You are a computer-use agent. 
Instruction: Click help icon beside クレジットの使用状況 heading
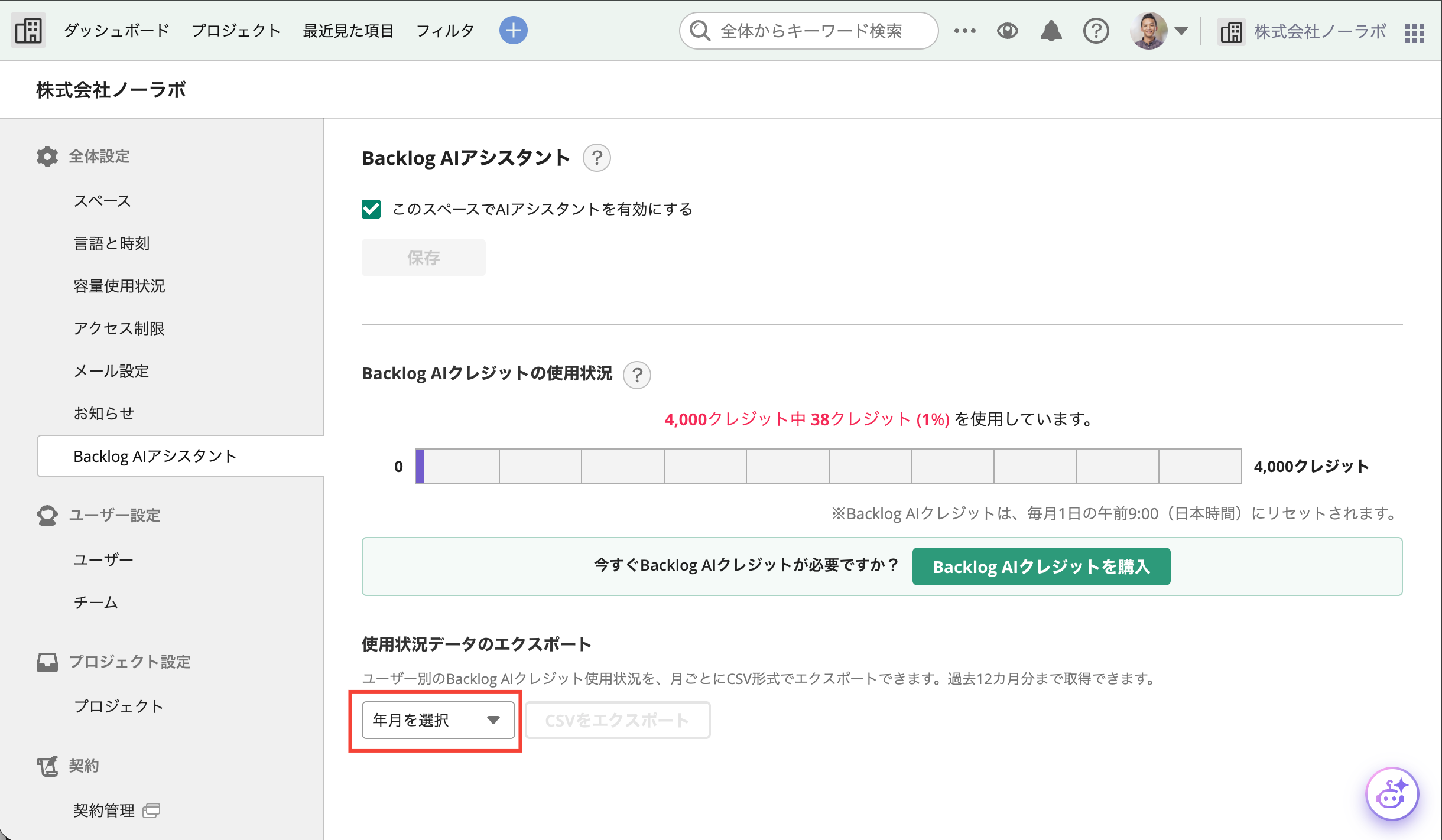tap(637, 375)
